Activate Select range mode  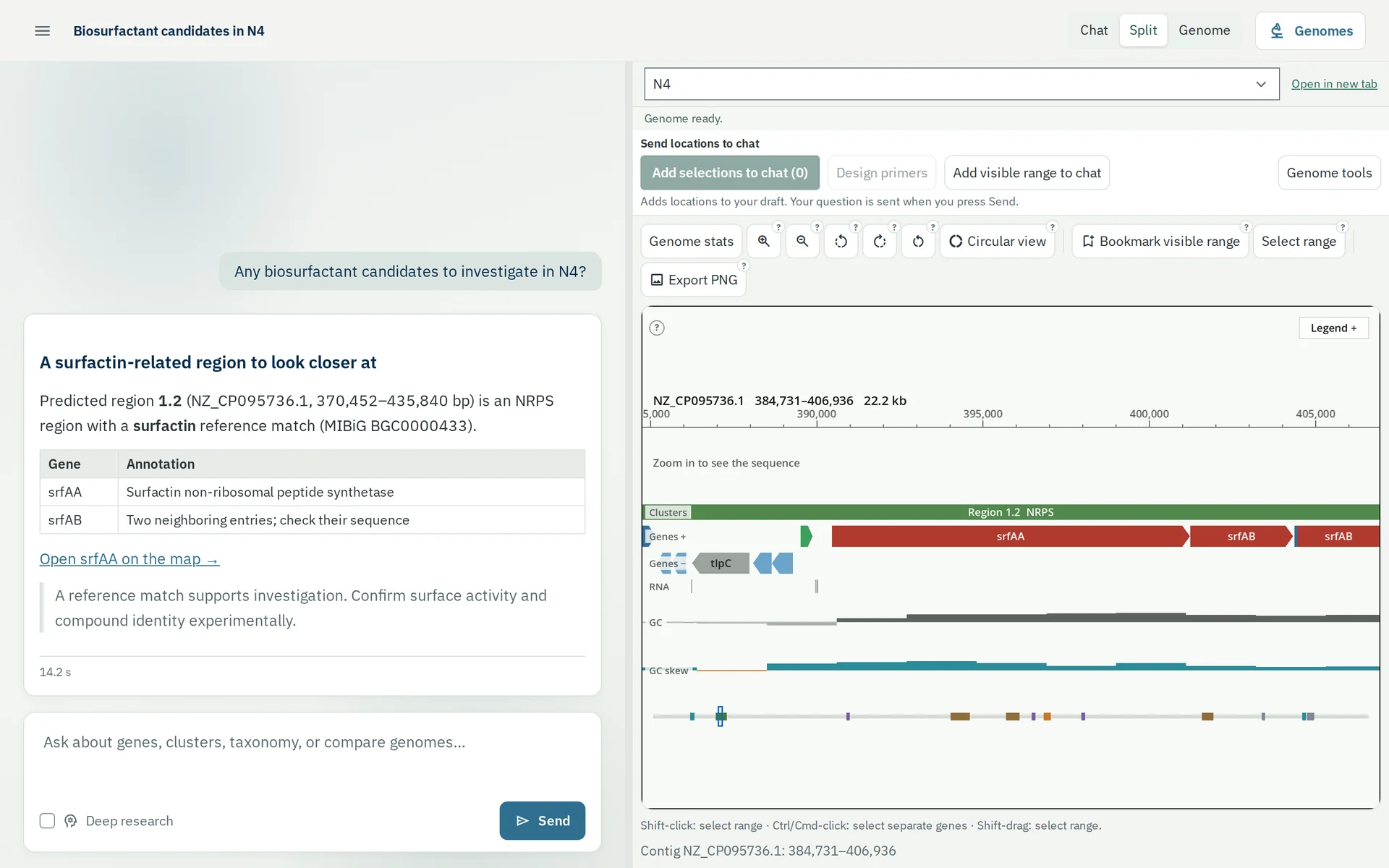[x=1299, y=242]
